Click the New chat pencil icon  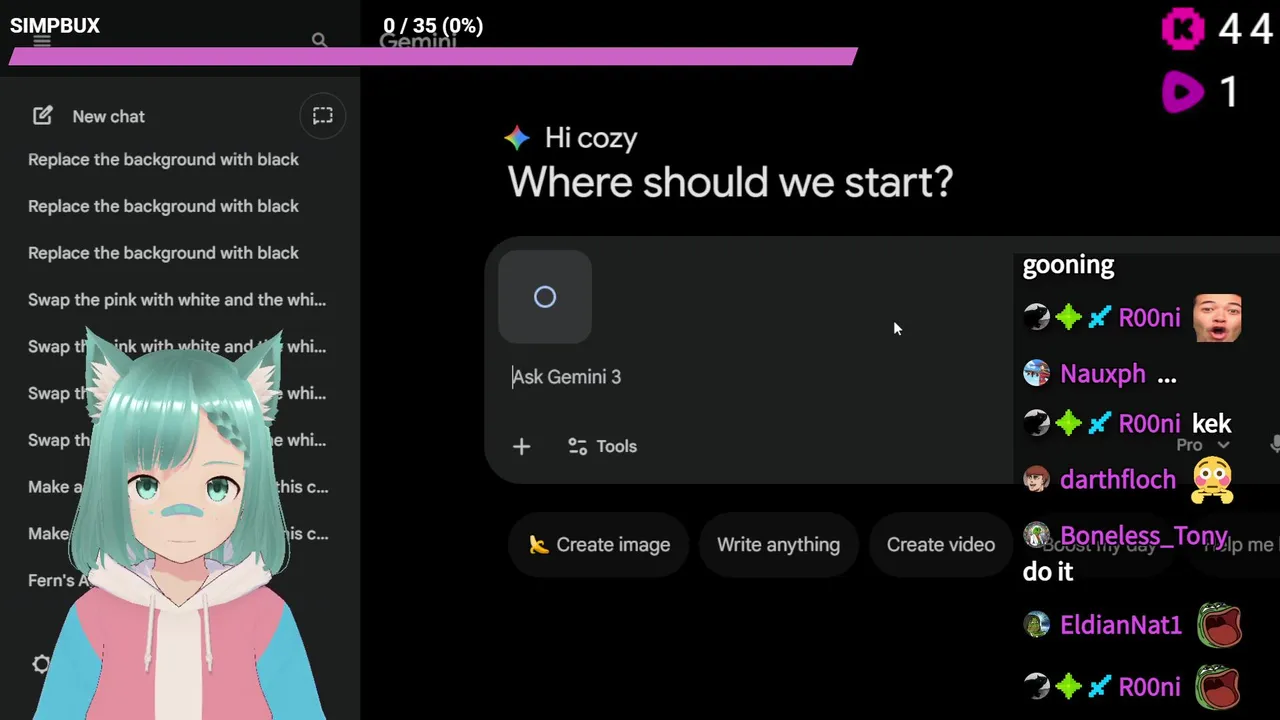point(42,116)
